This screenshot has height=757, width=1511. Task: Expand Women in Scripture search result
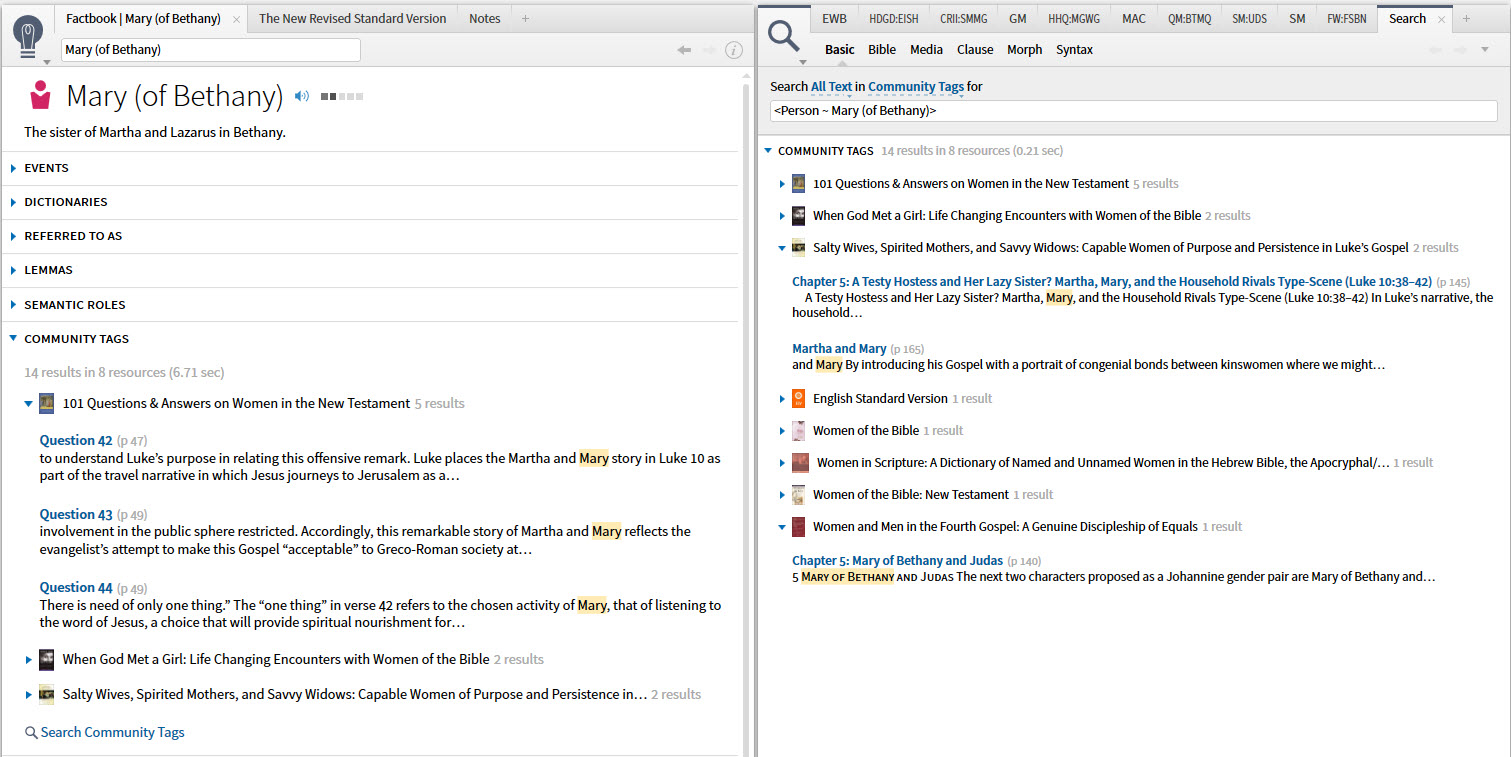tap(782, 463)
